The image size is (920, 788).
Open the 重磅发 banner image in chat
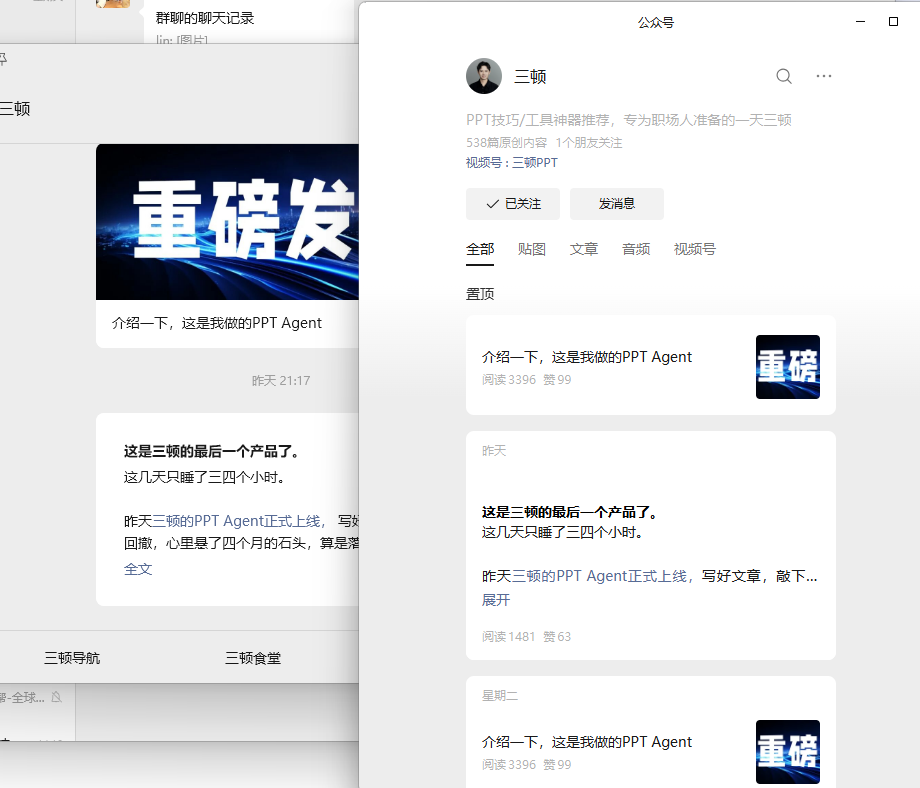227,222
